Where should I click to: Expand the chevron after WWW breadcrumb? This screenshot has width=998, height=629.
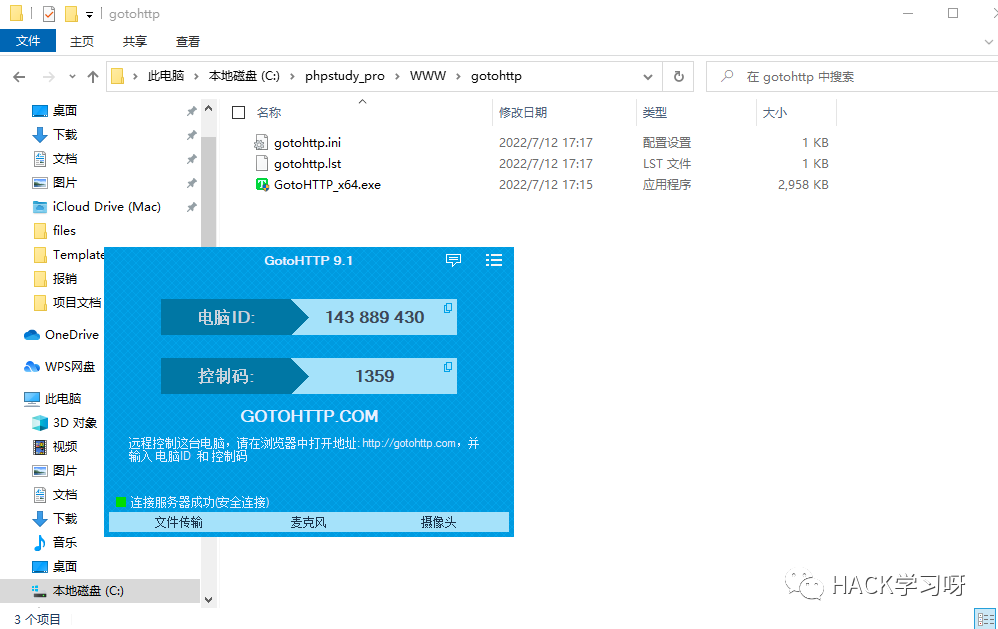pos(458,76)
